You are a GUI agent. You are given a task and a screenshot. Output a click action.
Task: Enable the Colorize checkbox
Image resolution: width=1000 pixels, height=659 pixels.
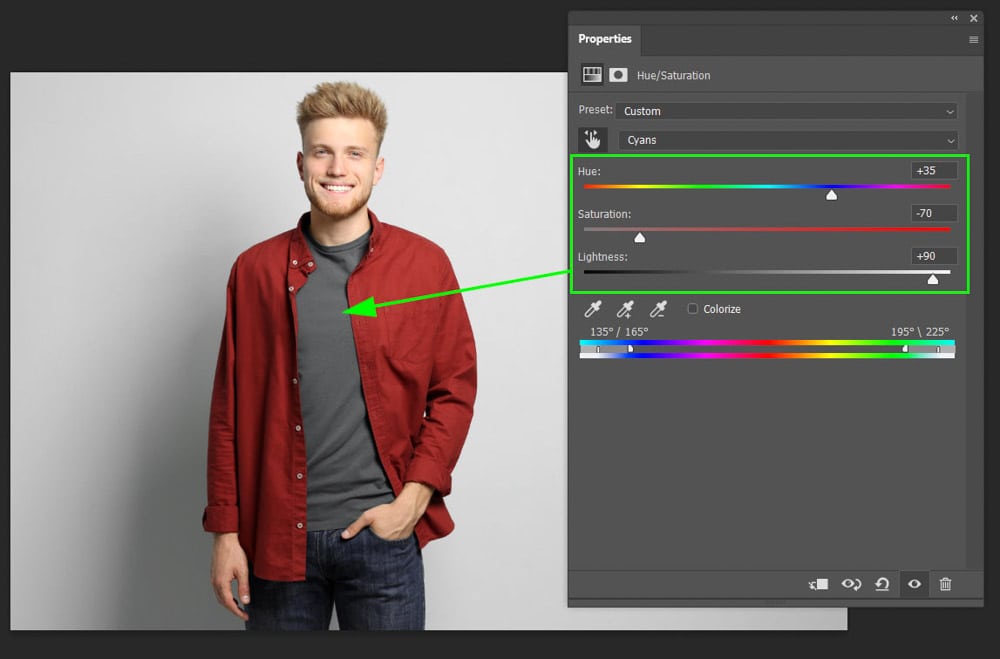(x=693, y=309)
